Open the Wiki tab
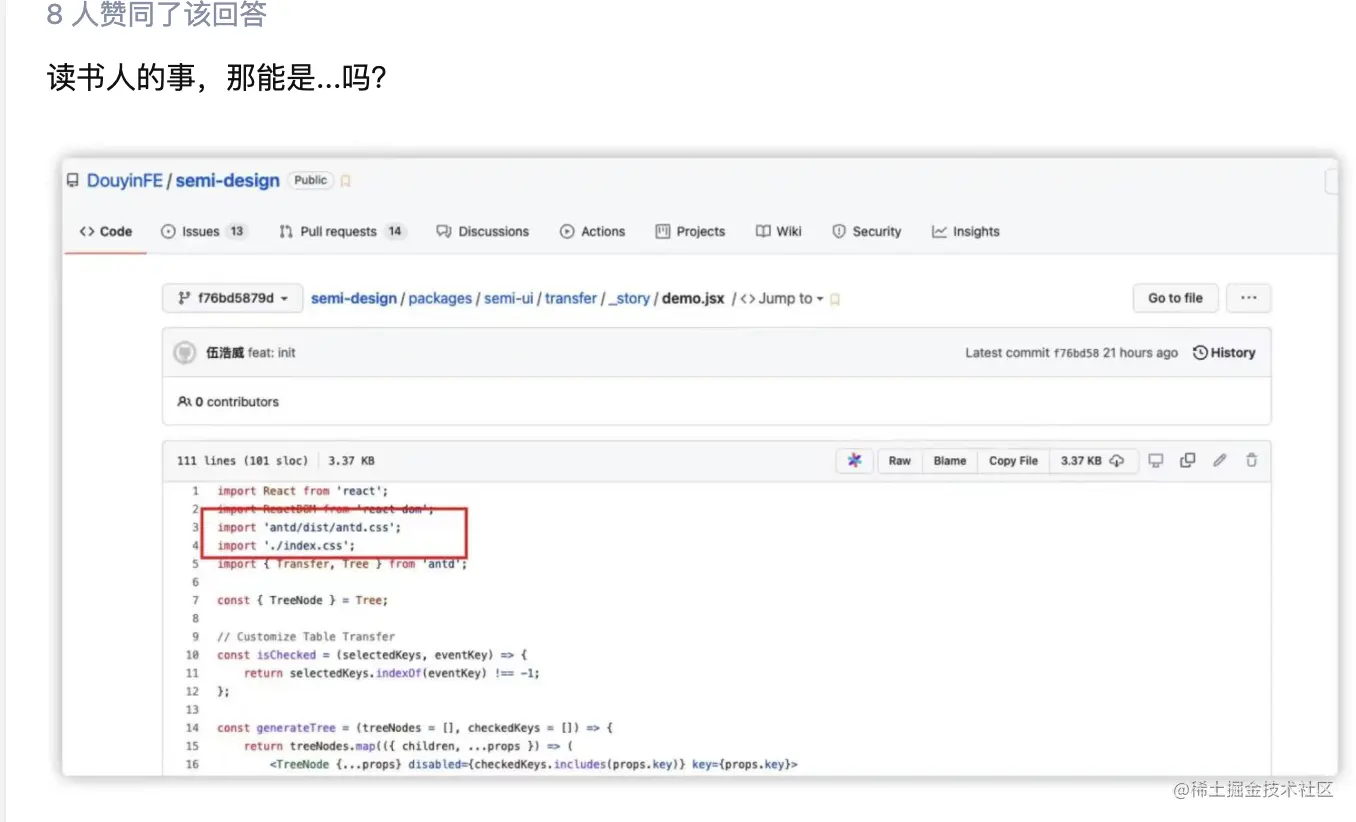The image size is (1356, 822). (779, 231)
